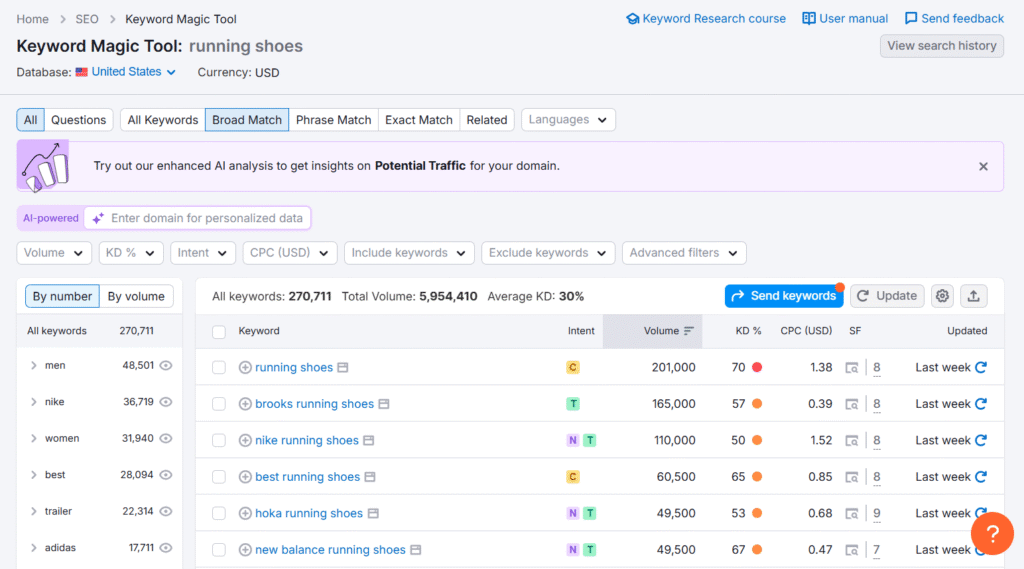Screen dimensions: 1024x569
Task: Click the Update button
Action: (x=887, y=296)
